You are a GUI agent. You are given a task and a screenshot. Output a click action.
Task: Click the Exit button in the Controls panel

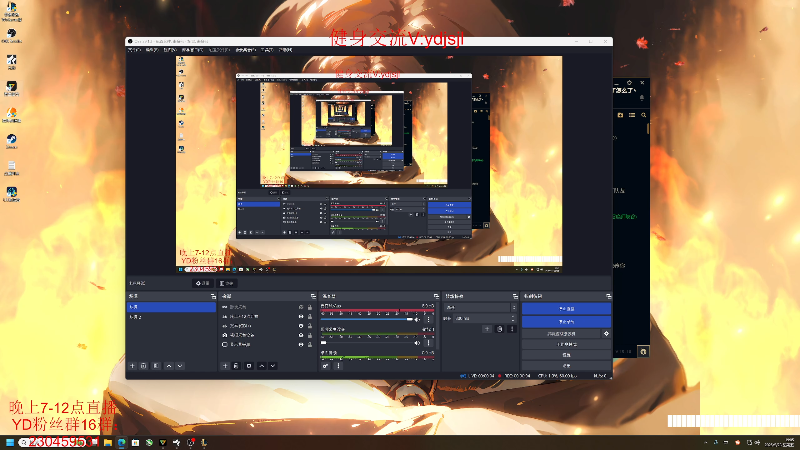click(x=566, y=365)
